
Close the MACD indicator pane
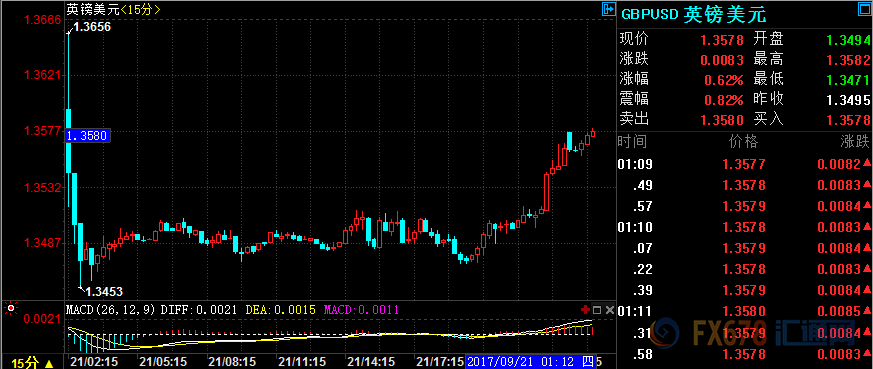tap(609, 309)
